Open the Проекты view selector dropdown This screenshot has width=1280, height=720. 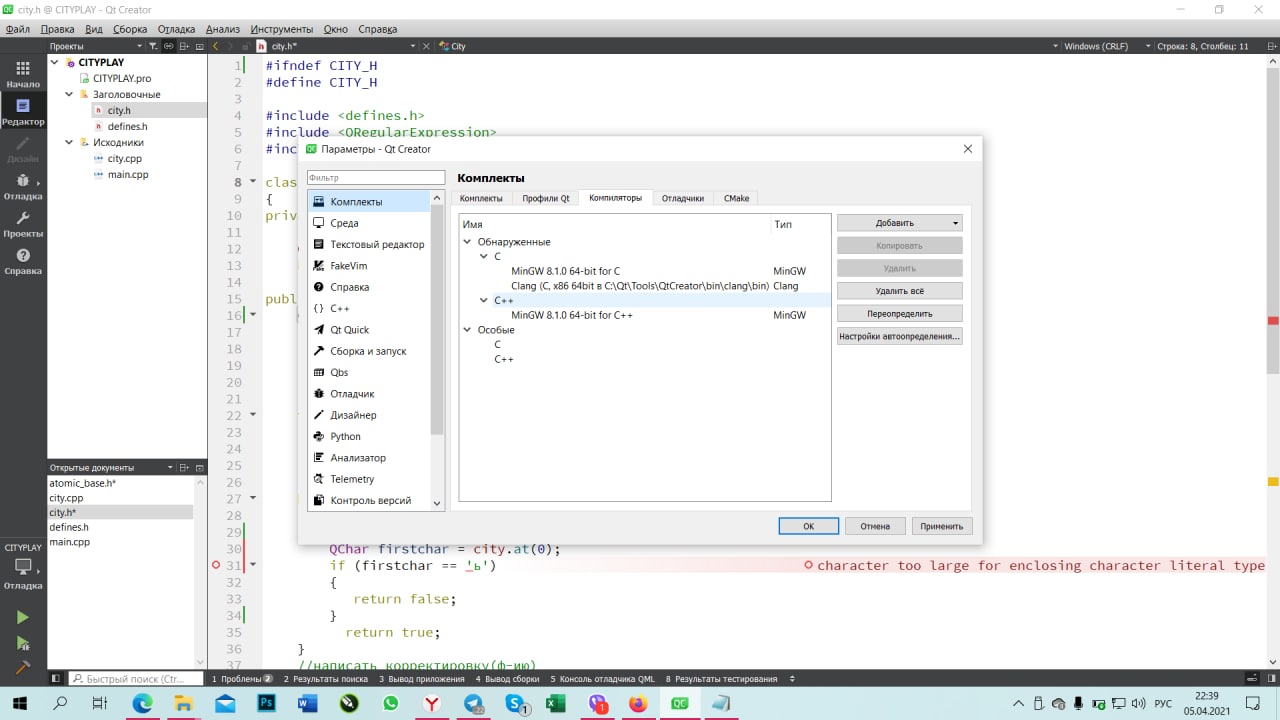coord(96,46)
